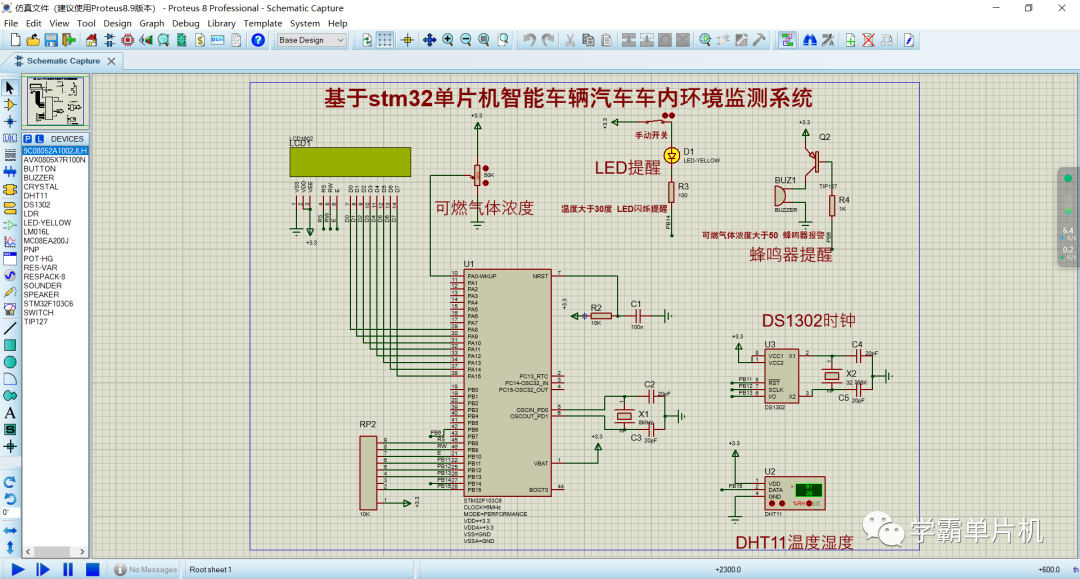The width and height of the screenshot is (1080, 579).
Task: Open Debug menu
Action: tap(185, 23)
